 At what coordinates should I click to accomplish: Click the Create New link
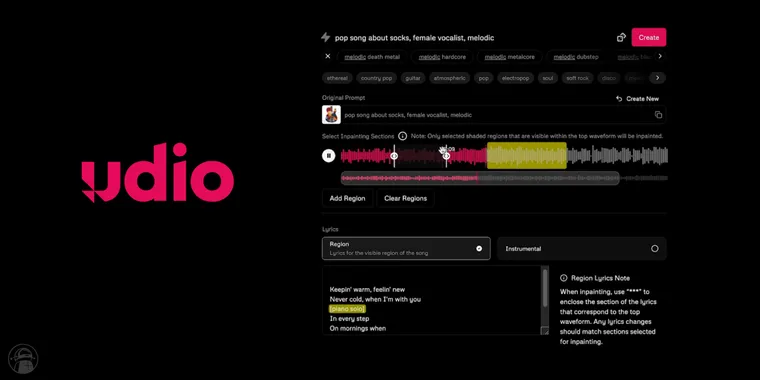pos(637,98)
